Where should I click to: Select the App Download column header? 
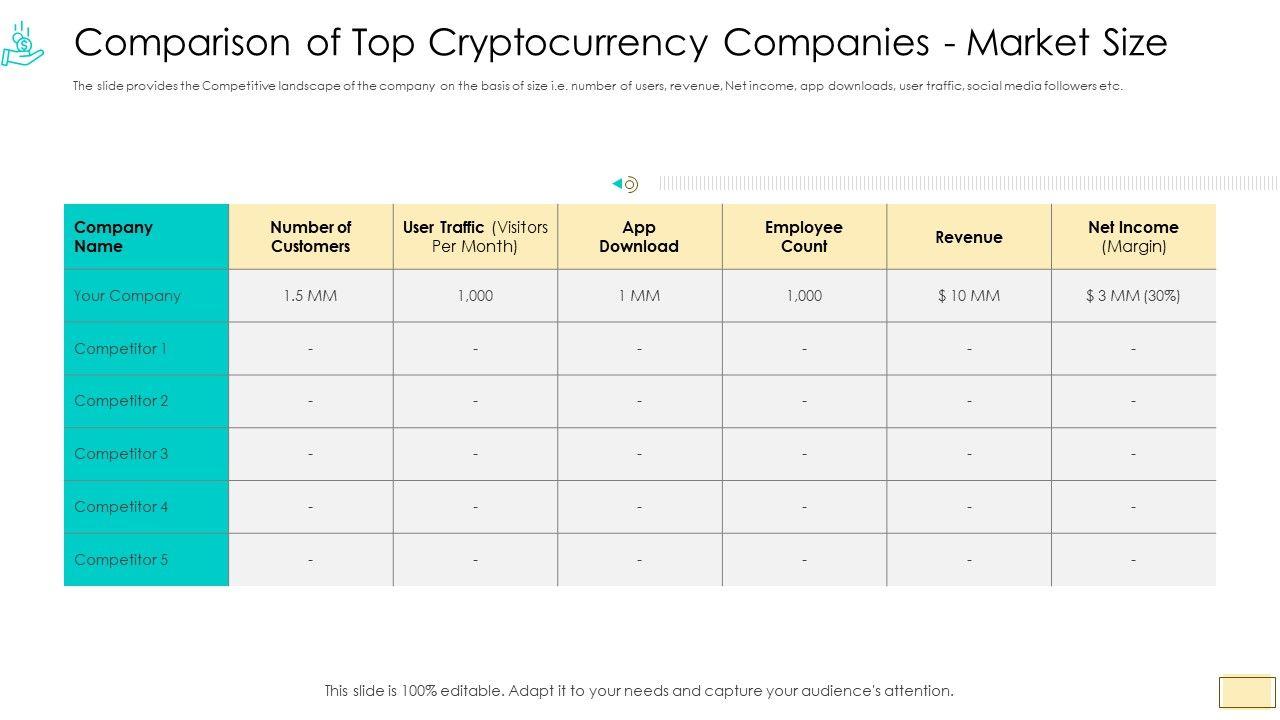[639, 237]
